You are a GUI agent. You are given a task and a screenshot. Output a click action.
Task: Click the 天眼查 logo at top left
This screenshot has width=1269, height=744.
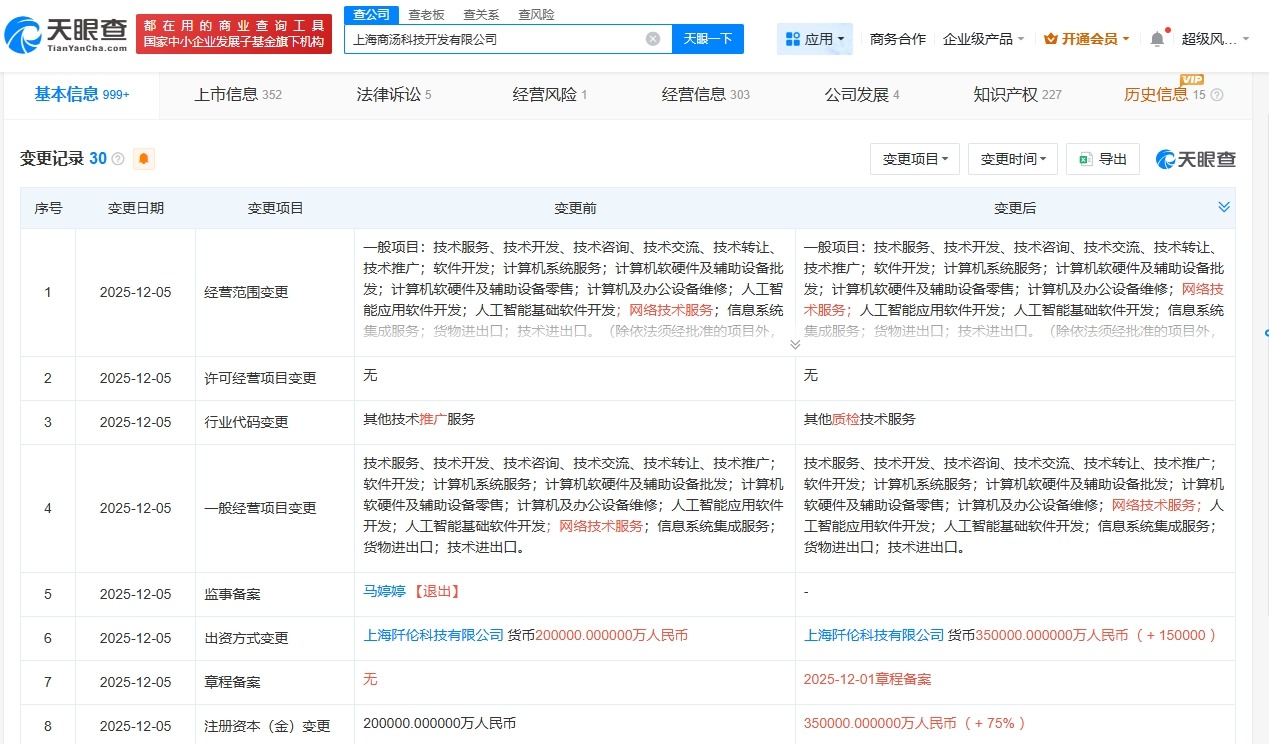click(62, 32)
